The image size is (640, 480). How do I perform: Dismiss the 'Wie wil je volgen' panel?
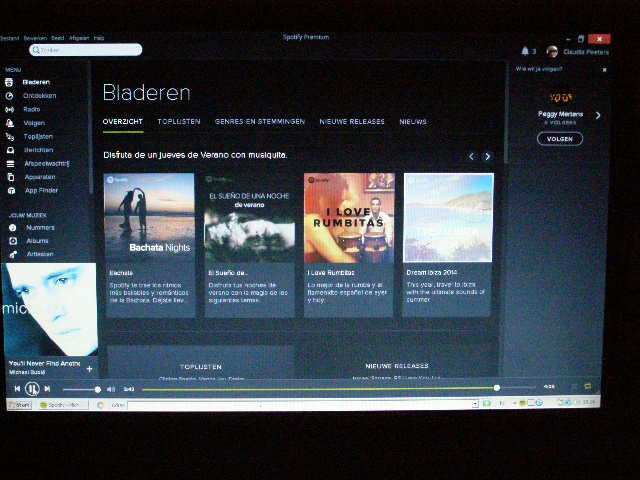[x=604, y=70]
